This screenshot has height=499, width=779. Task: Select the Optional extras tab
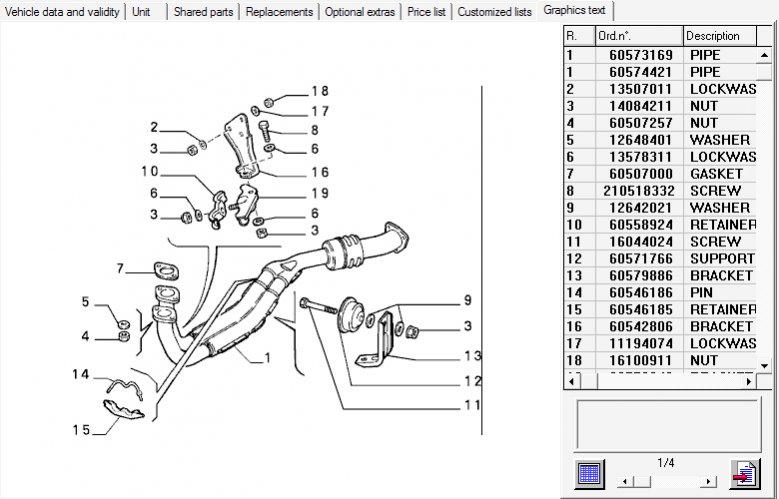point(359,11)
